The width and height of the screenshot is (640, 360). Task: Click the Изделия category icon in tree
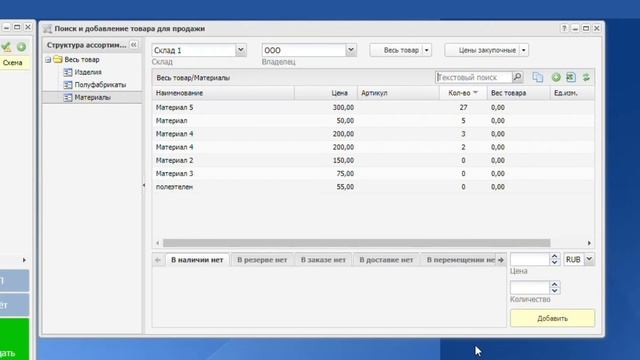coord(68,72)
